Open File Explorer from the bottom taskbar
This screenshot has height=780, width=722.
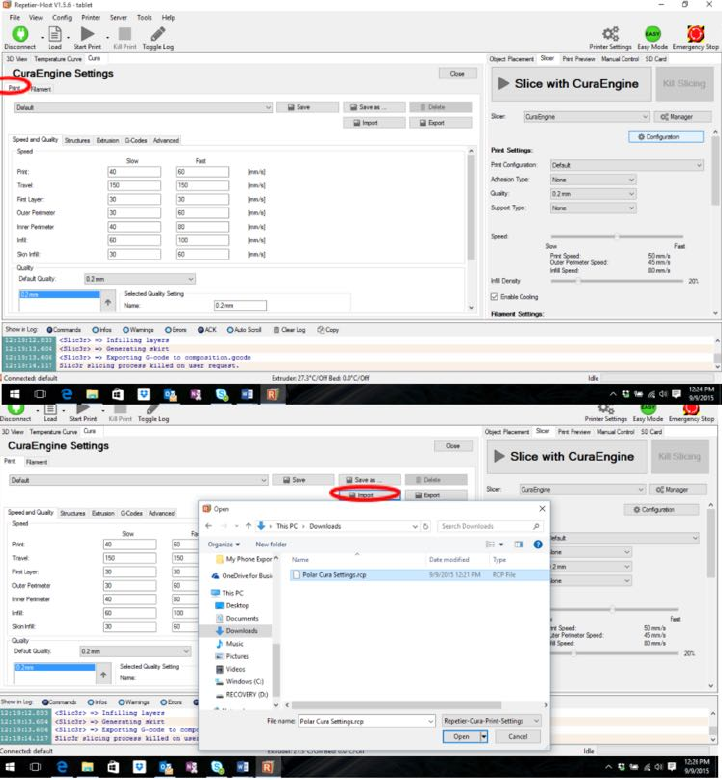point(88,767)
